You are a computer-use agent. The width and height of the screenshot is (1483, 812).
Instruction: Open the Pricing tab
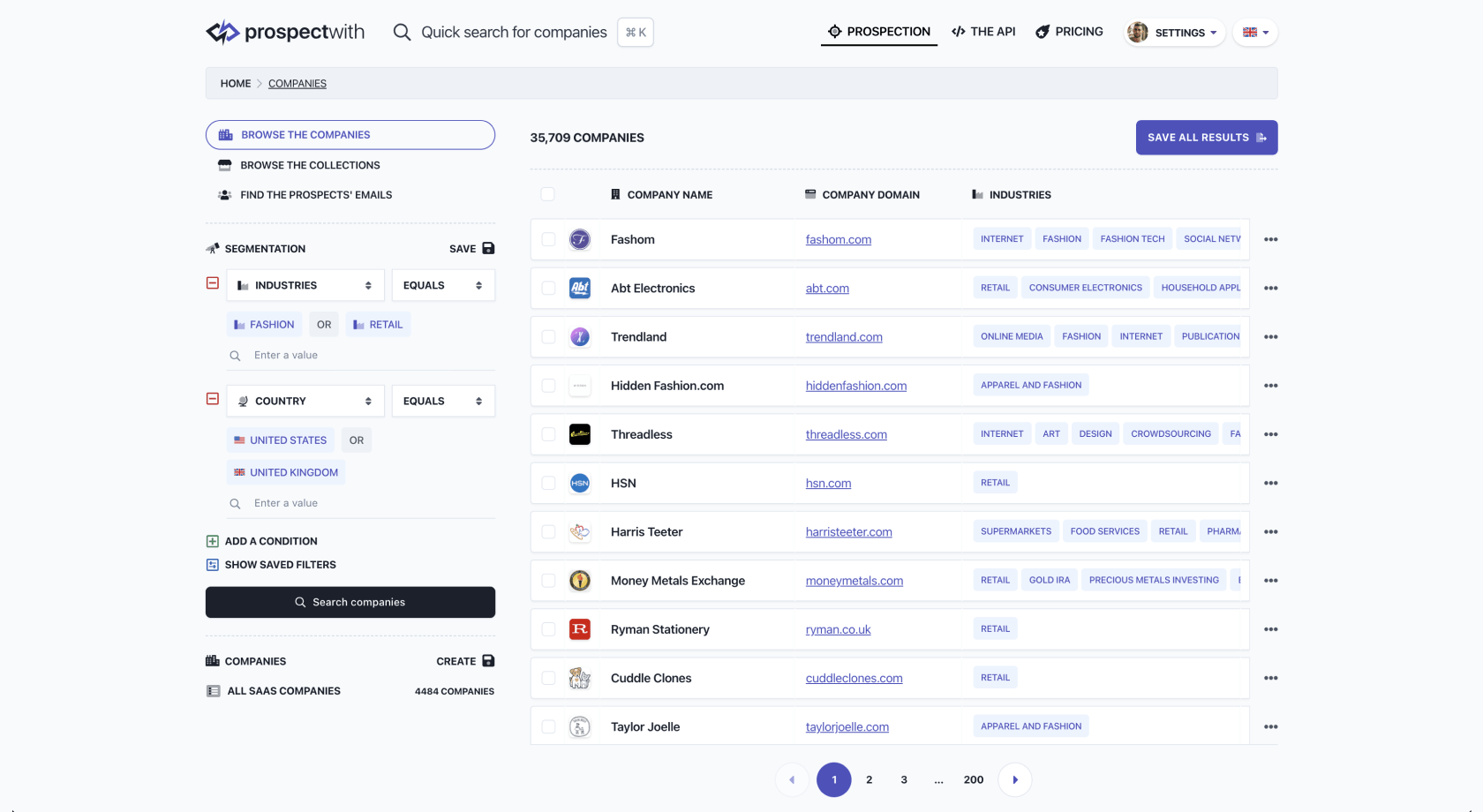[x=1069, y=32]
